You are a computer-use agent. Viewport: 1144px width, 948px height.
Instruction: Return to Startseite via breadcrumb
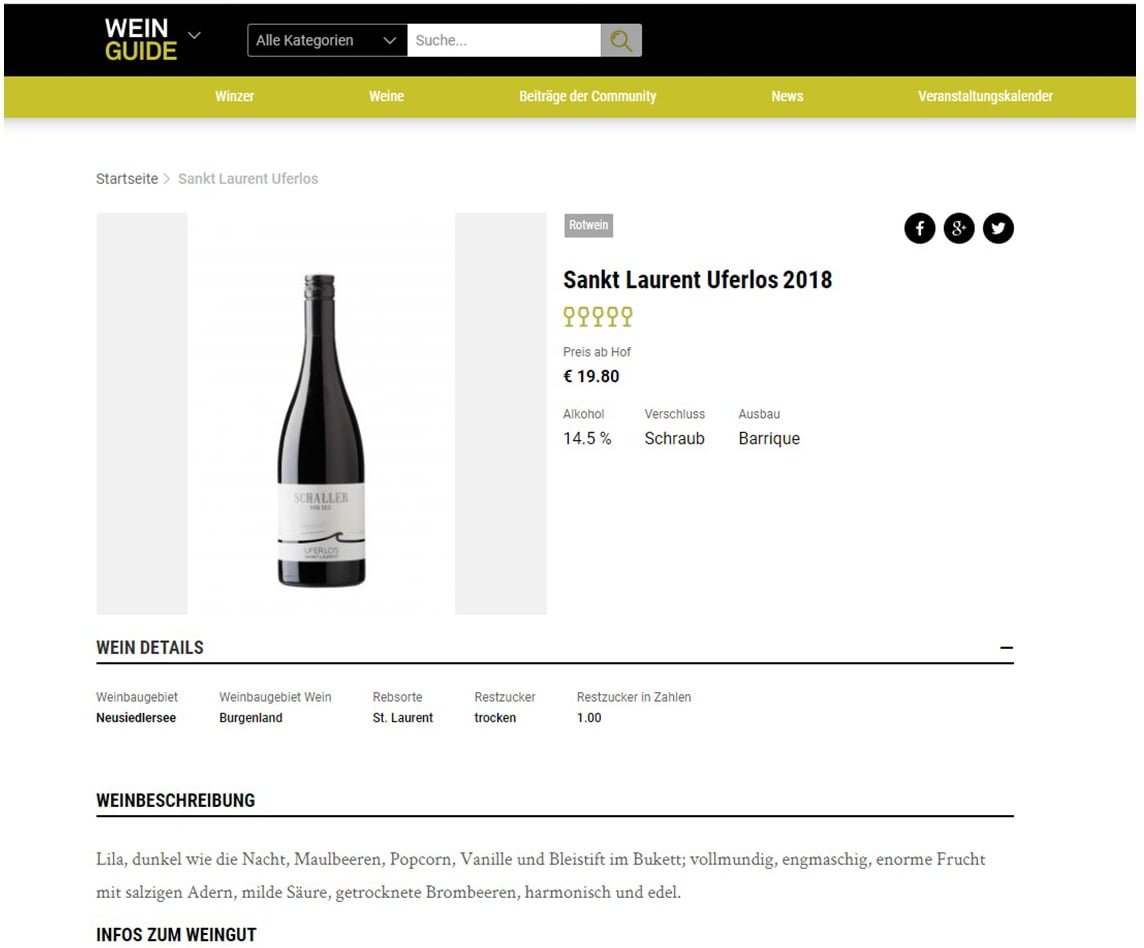(x=127, y=179)
